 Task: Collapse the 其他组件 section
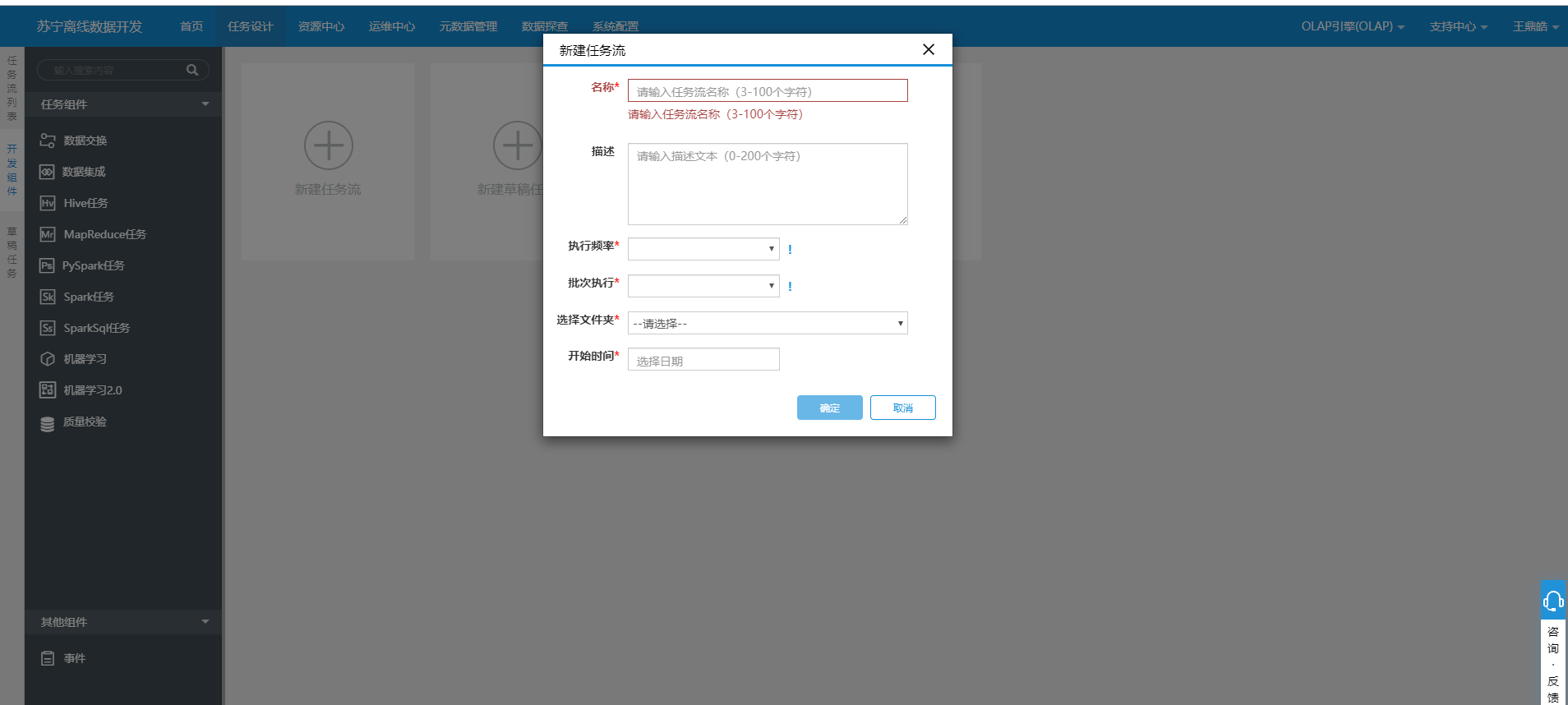[x=205, y=622]
